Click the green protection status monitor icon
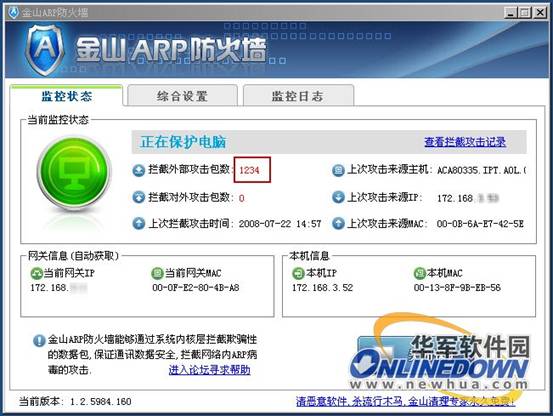 (x=74, y=173)
